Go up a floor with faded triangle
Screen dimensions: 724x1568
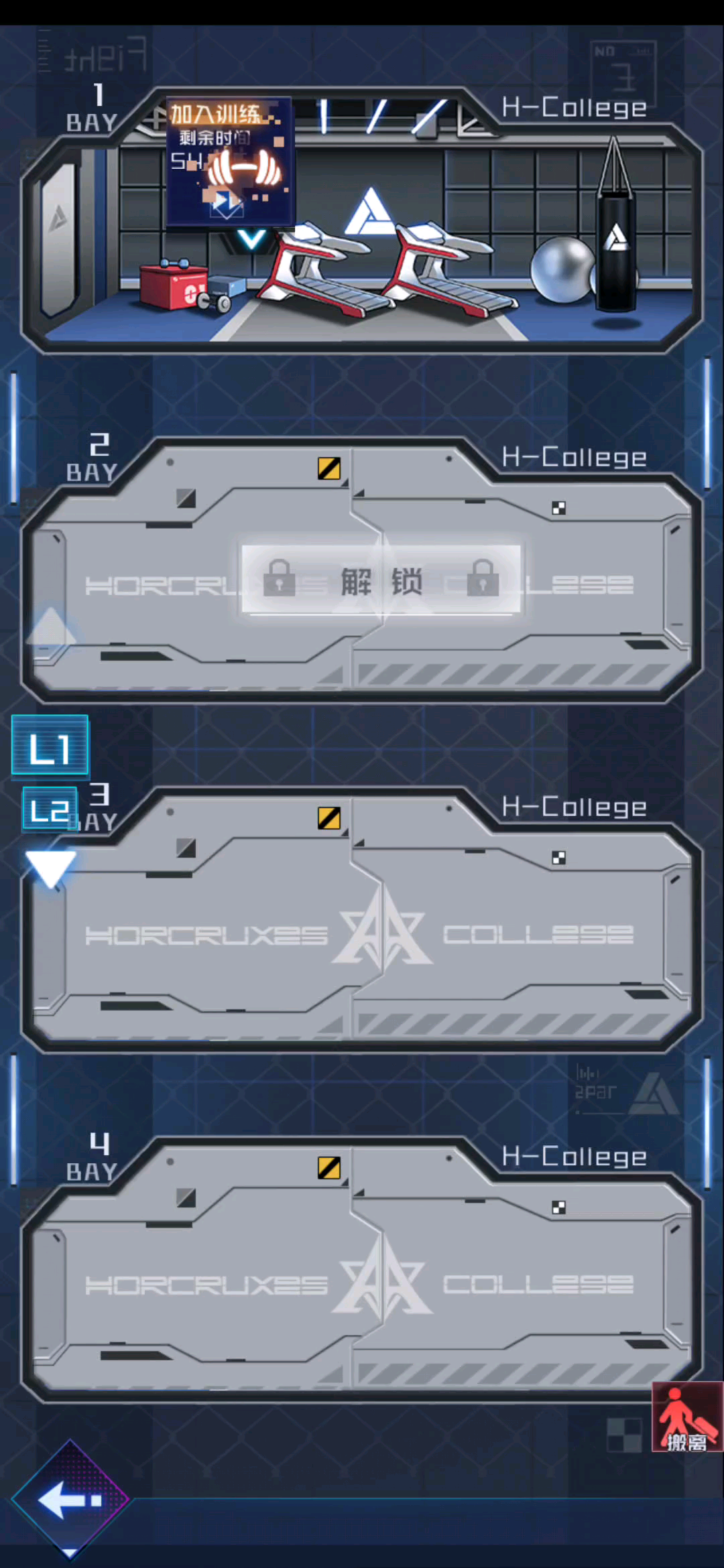click(x=50, y=627)
